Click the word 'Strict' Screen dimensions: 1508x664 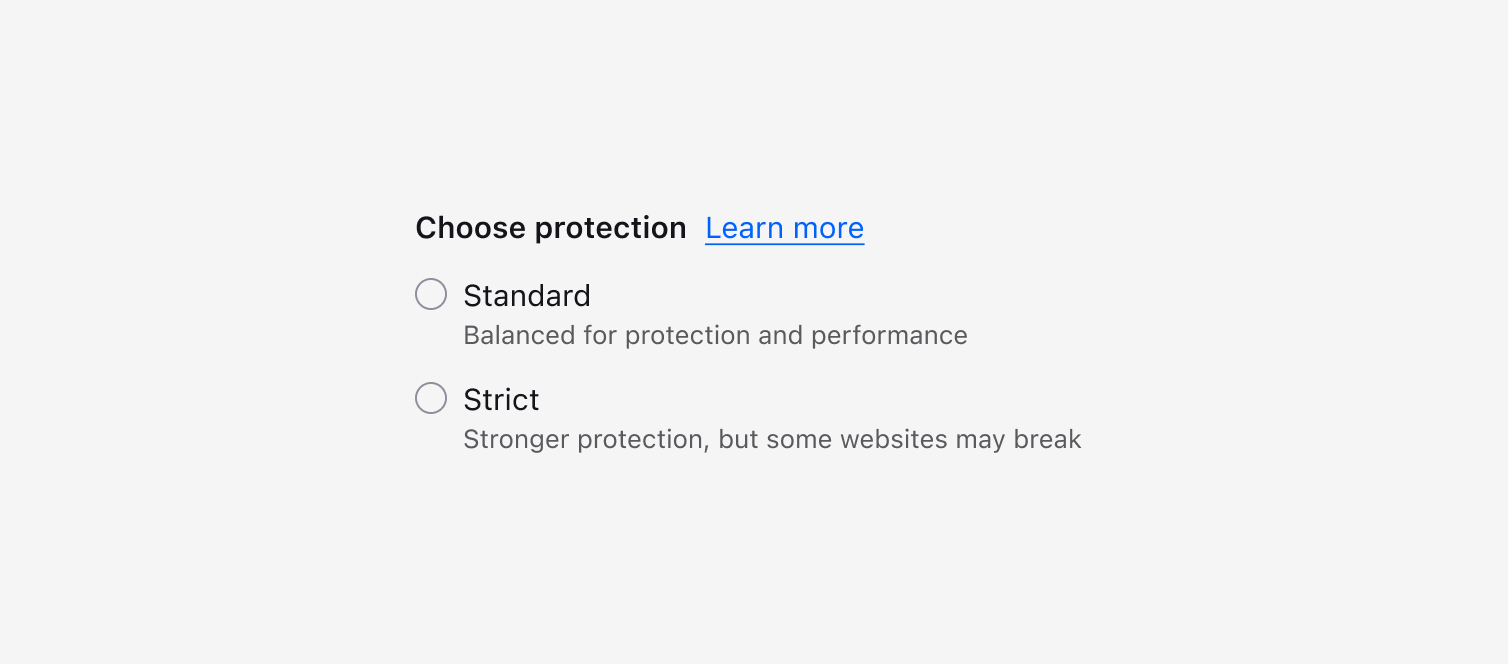click(501, 400)
